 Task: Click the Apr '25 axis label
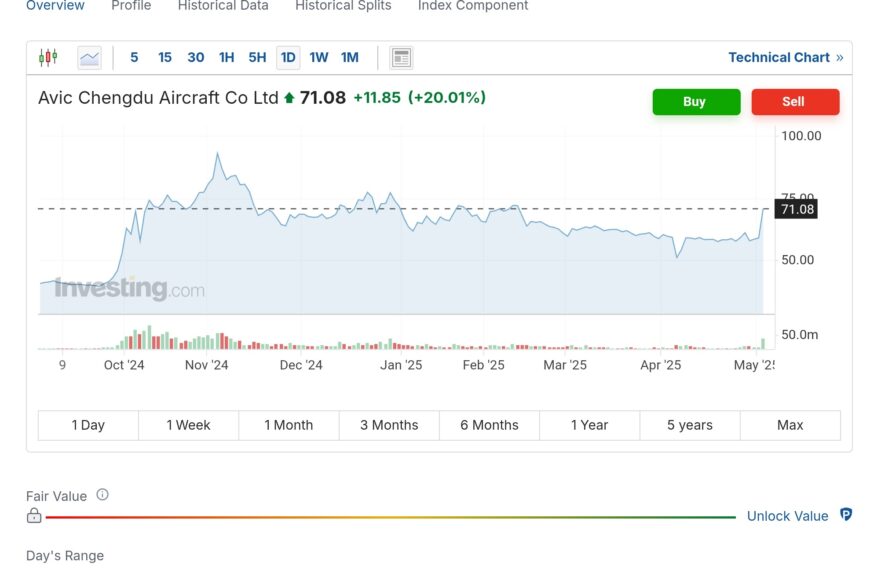660,365
